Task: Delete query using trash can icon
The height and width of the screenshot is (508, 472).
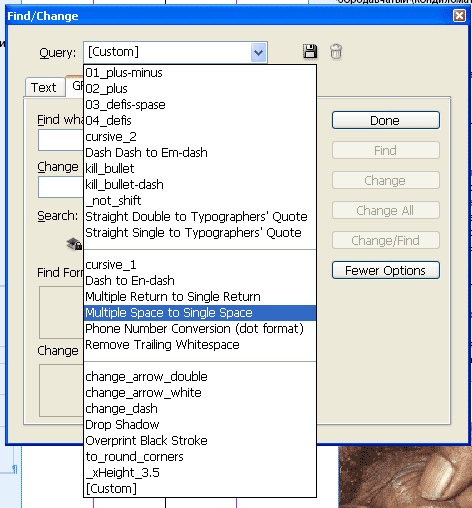Action: coord(336,52)
